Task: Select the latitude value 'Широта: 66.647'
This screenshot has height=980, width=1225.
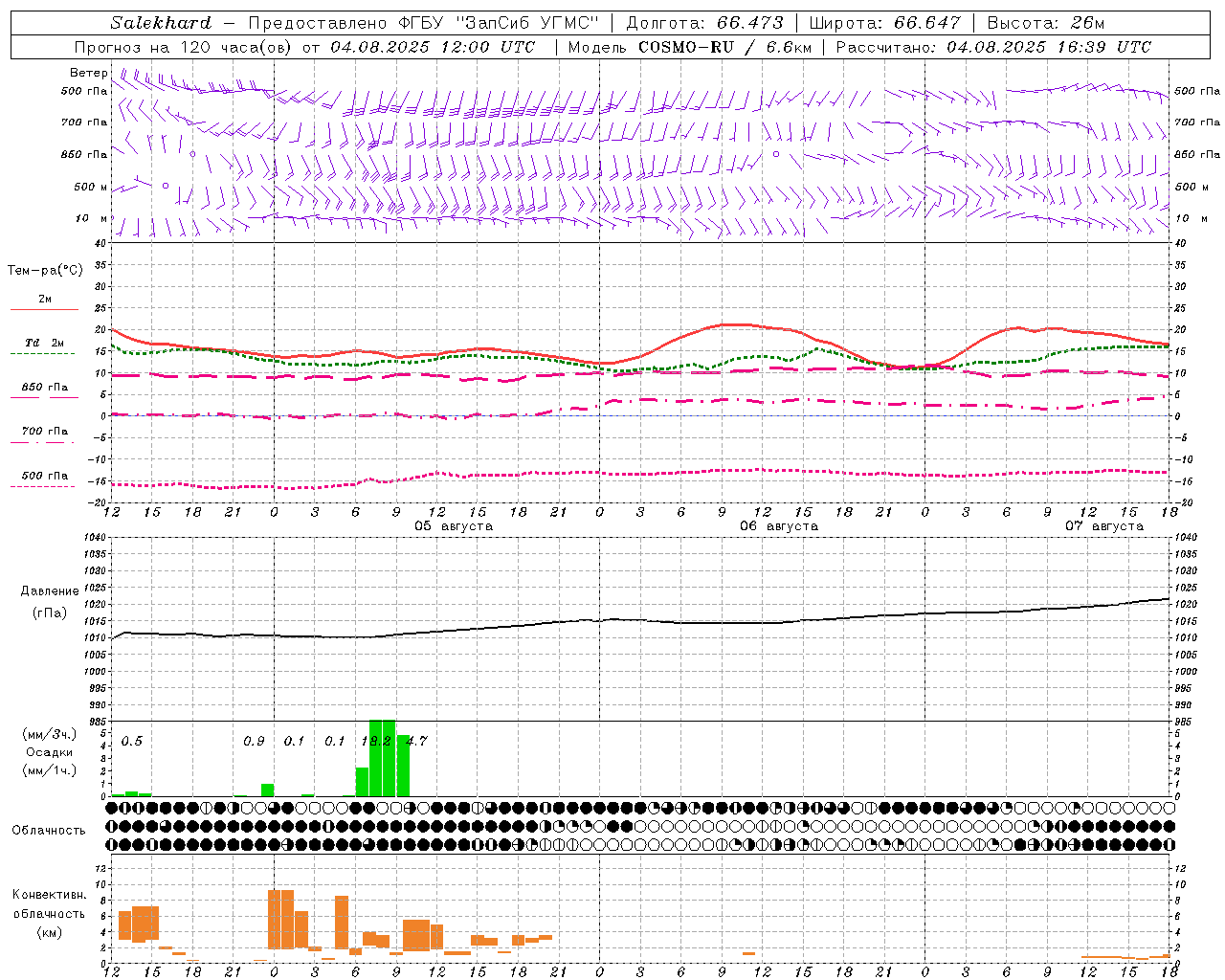Action: 884,23
